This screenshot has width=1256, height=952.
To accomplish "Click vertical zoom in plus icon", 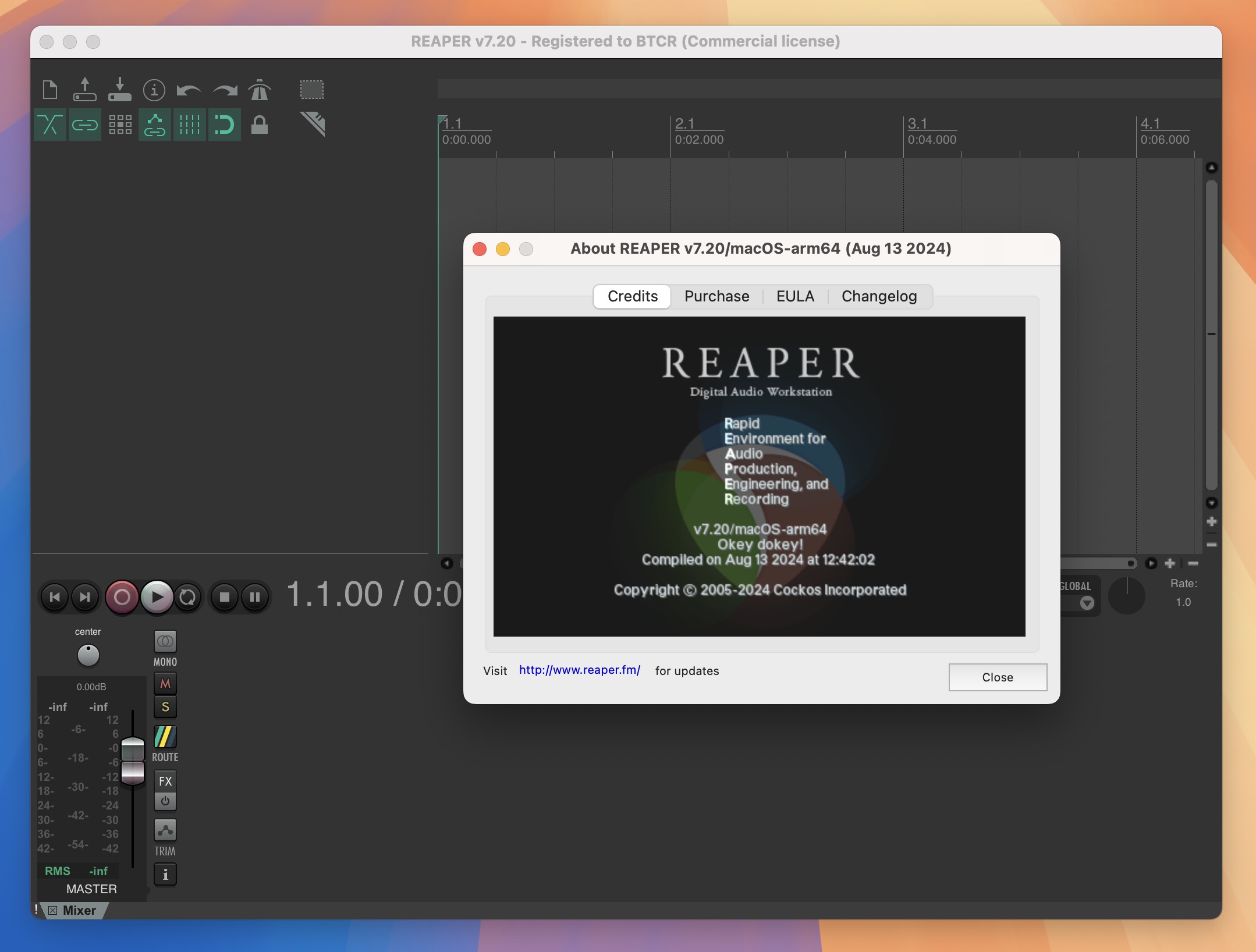I will point(1212,521).
